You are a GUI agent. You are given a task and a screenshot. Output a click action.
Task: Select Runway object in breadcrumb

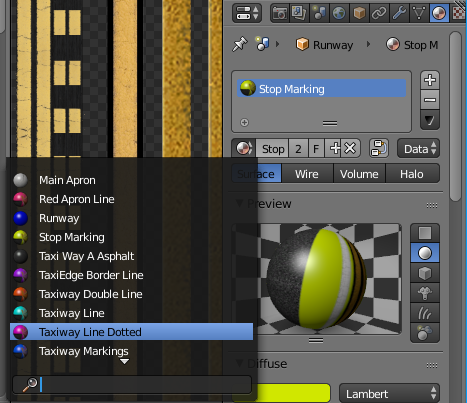[324, 45]
